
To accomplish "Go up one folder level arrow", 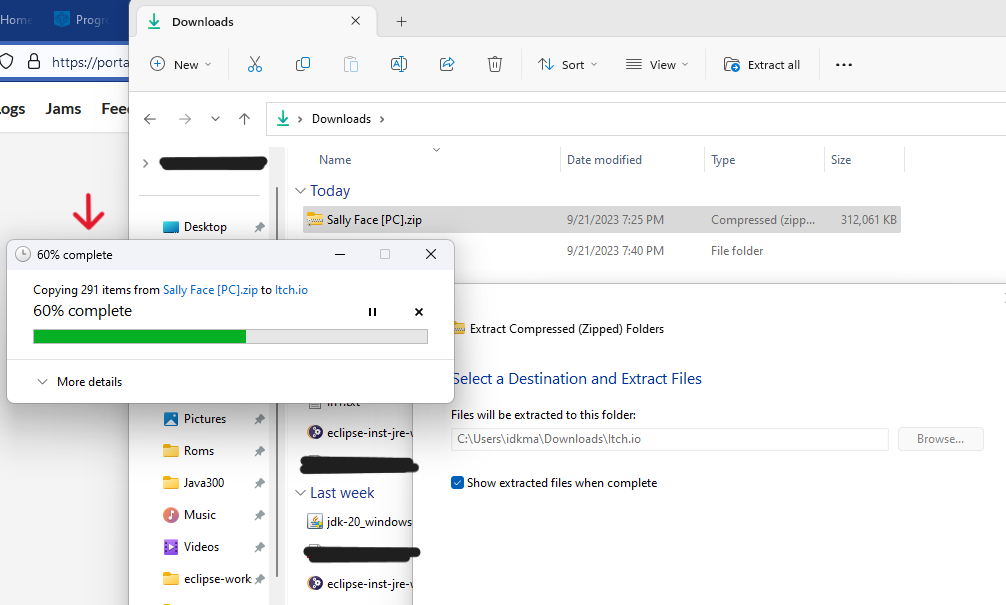I will (x=244, y=119).
